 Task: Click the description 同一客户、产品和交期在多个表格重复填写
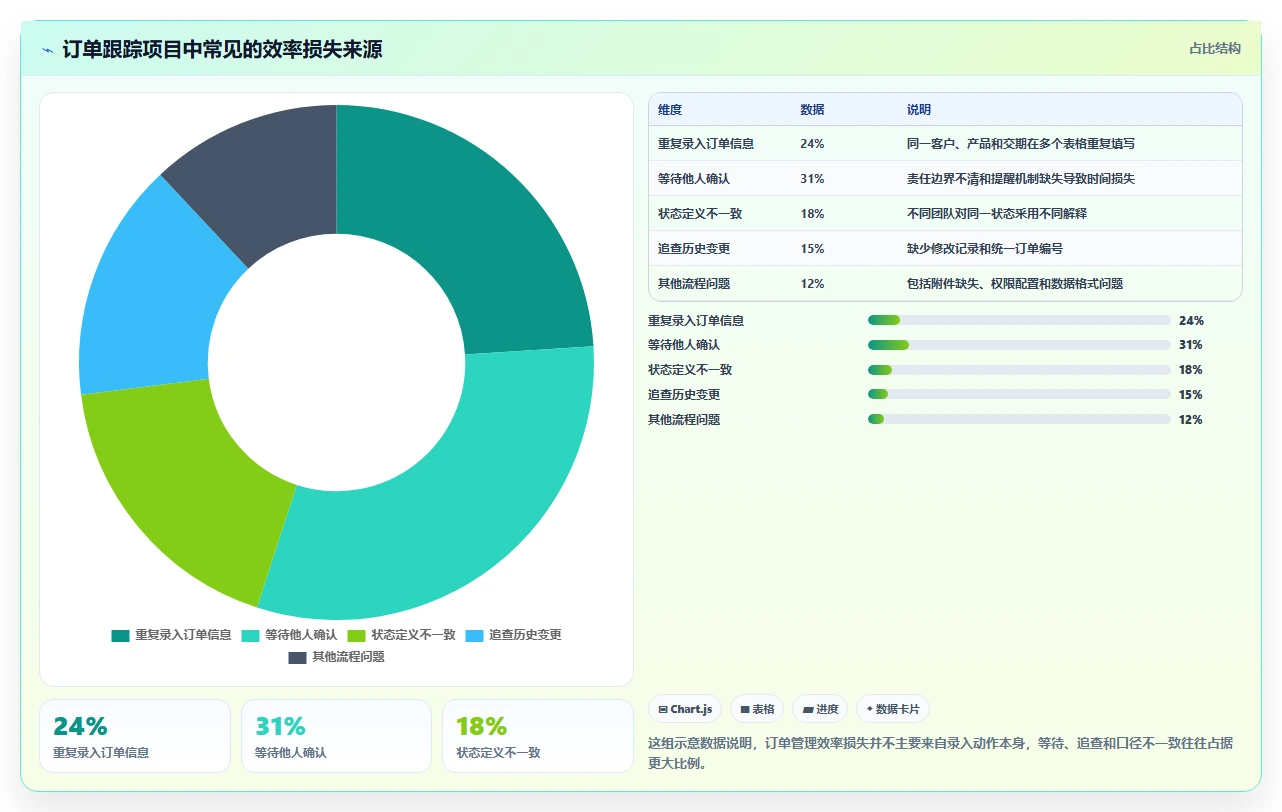(1021, 144)
